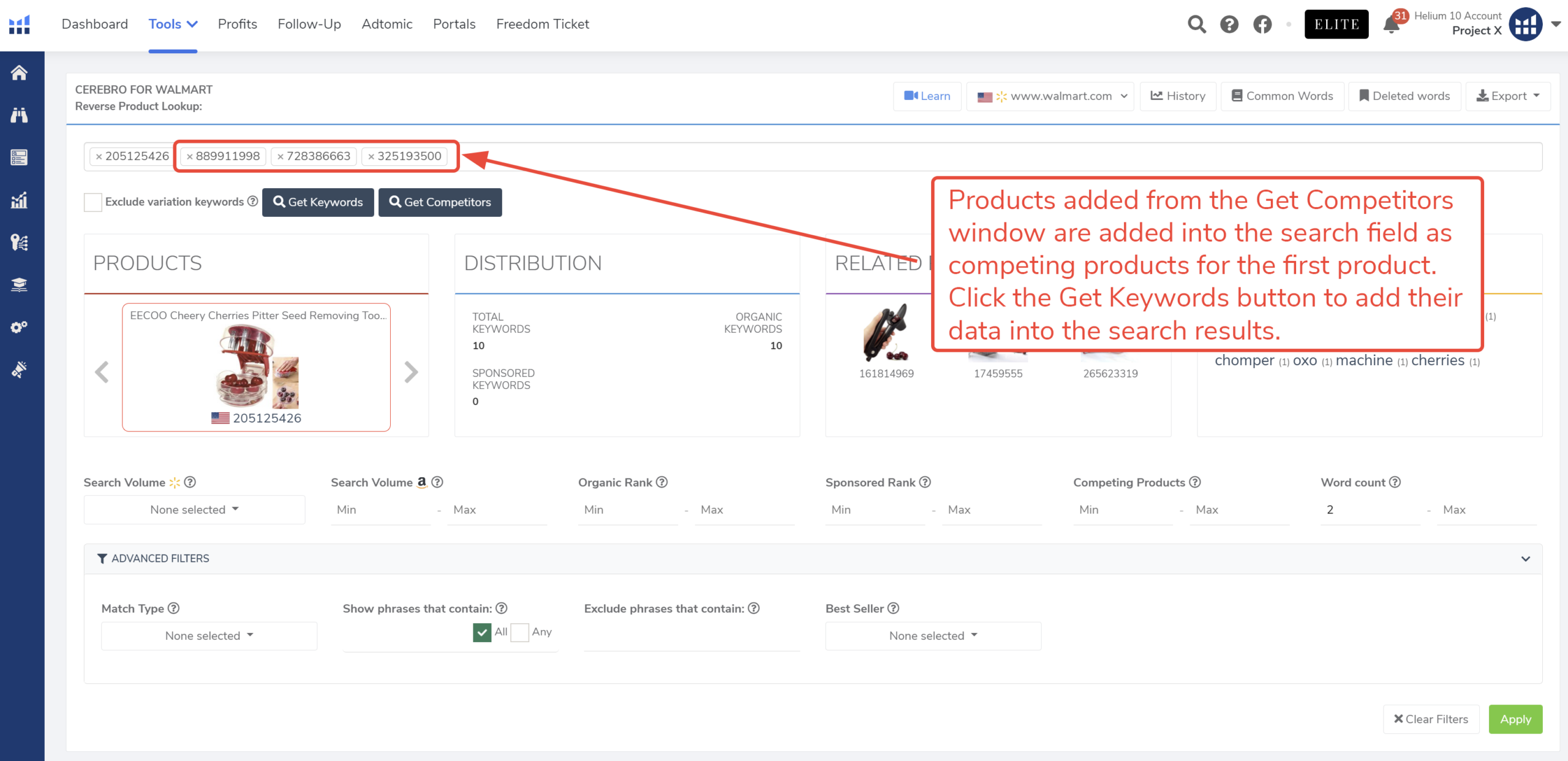Click the help question mark icon
Screen dimensions: 1568x761
click(x=1229, y=25)
